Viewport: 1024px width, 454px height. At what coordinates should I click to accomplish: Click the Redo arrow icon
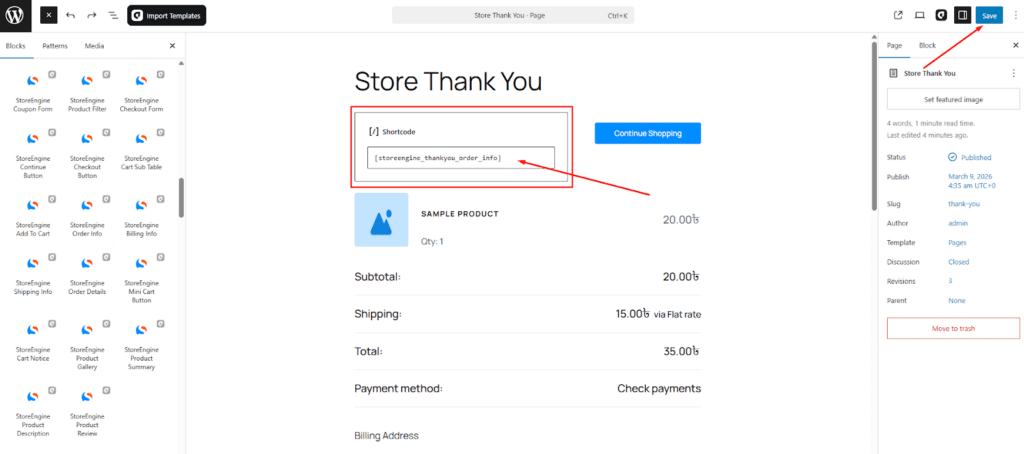91,15
